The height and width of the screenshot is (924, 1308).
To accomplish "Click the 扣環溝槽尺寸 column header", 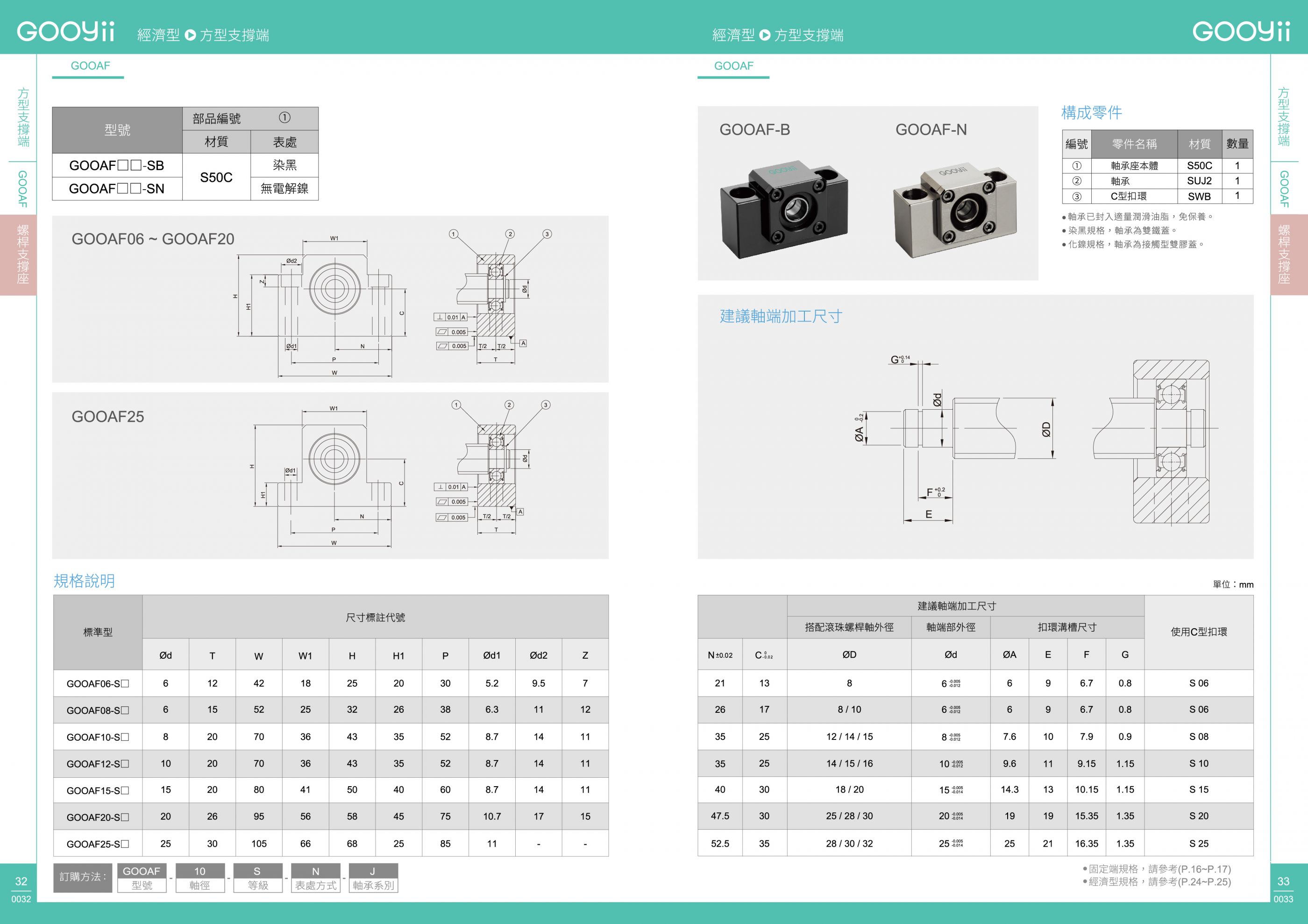I will pyautogui.click(x=1067, y=627).
